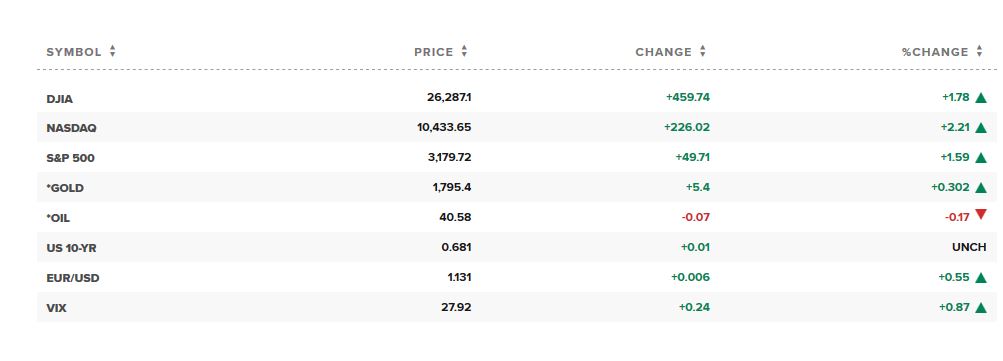Click the %CHANGE column header label
The width and height of the screenshot is (1003, 361).
coord(935,52)
